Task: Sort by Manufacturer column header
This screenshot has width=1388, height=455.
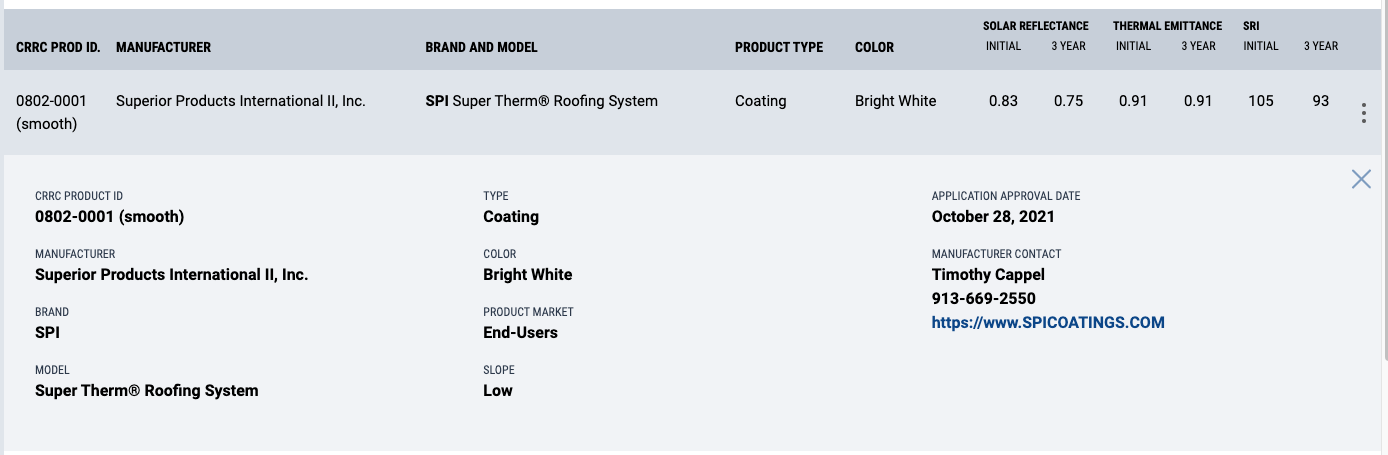Action: pos(163,47)
